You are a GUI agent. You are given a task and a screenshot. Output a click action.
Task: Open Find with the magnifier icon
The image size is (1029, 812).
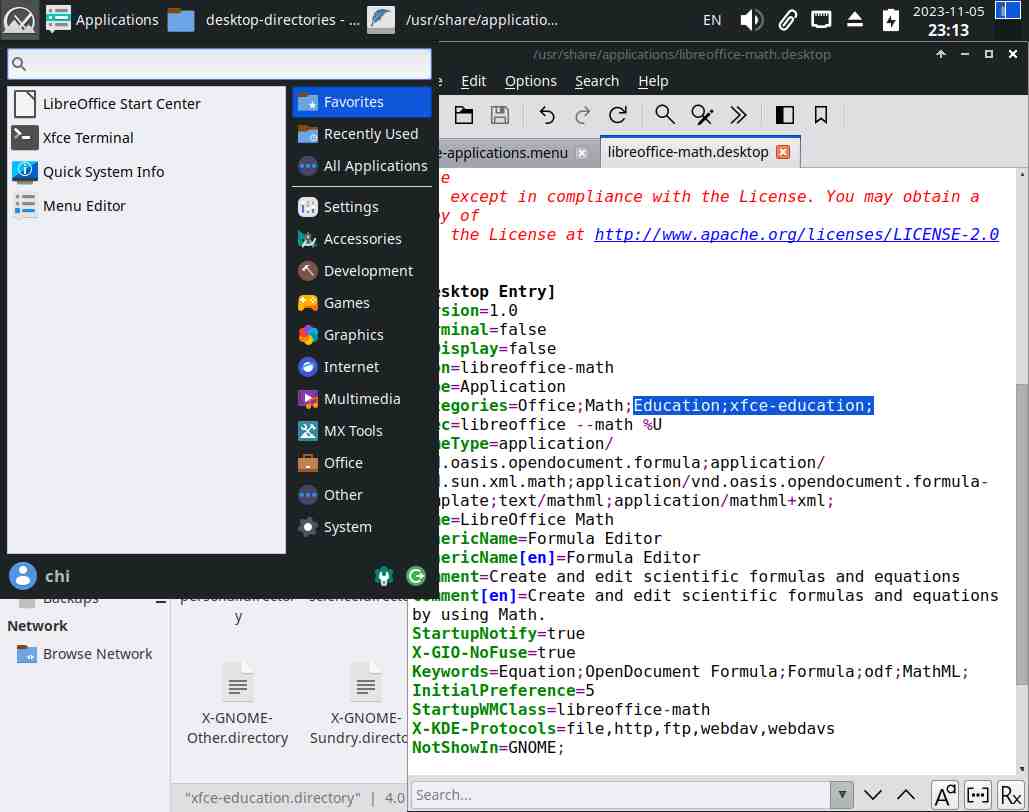click(x=665, y=115)
